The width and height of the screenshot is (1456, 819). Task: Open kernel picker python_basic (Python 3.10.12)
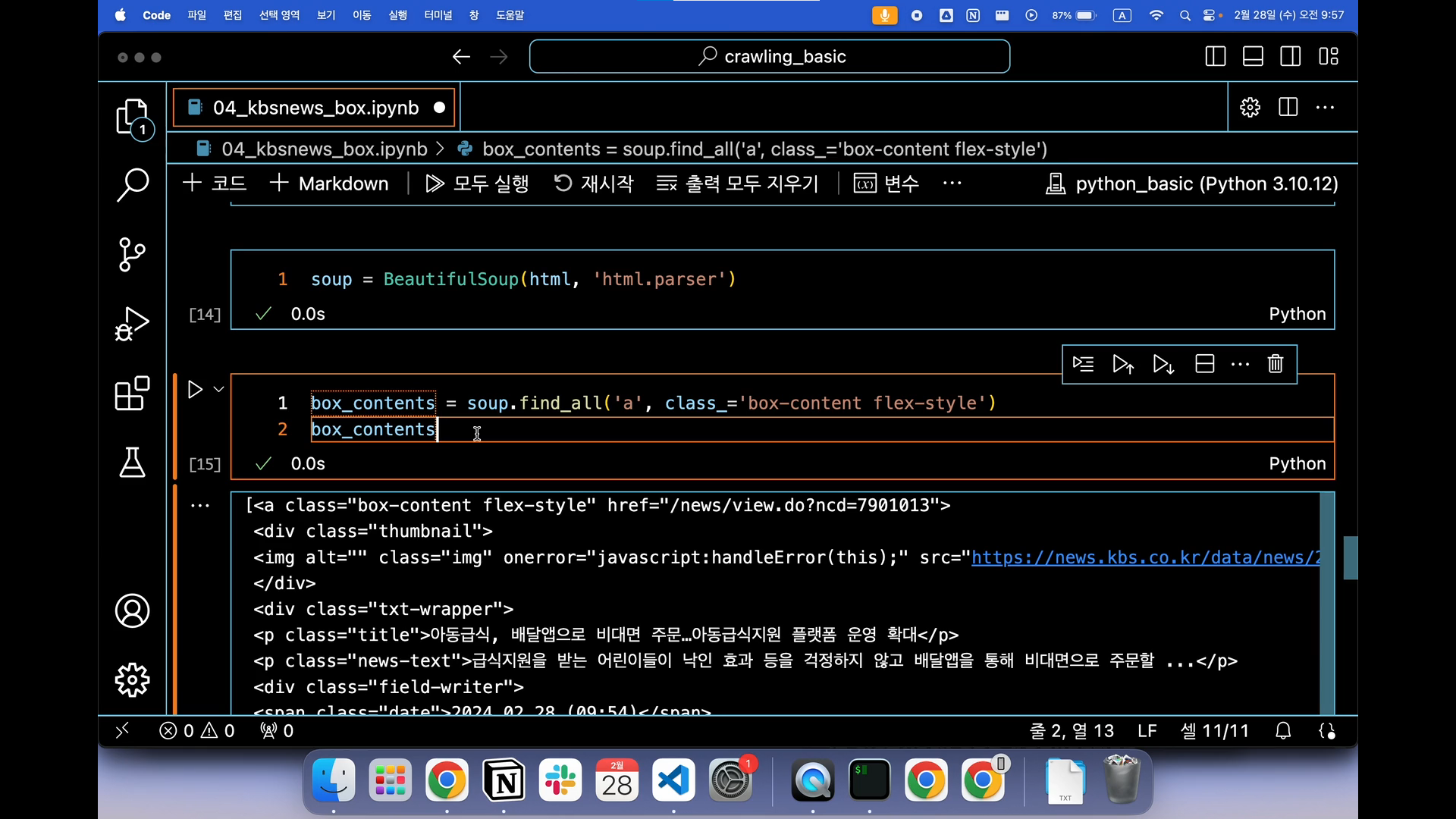click(x=1191, y=184)
